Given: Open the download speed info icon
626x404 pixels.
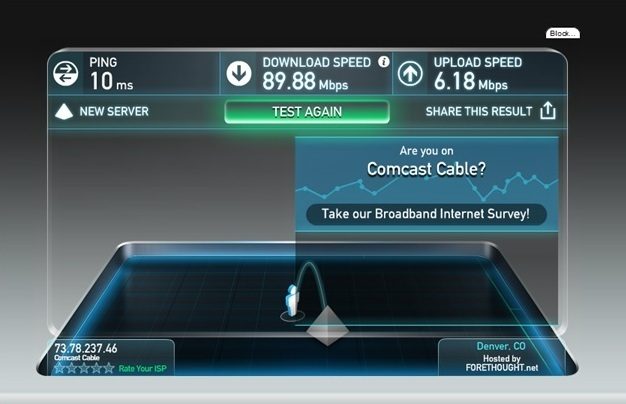Looking at the screenshot, I should 384,61.
